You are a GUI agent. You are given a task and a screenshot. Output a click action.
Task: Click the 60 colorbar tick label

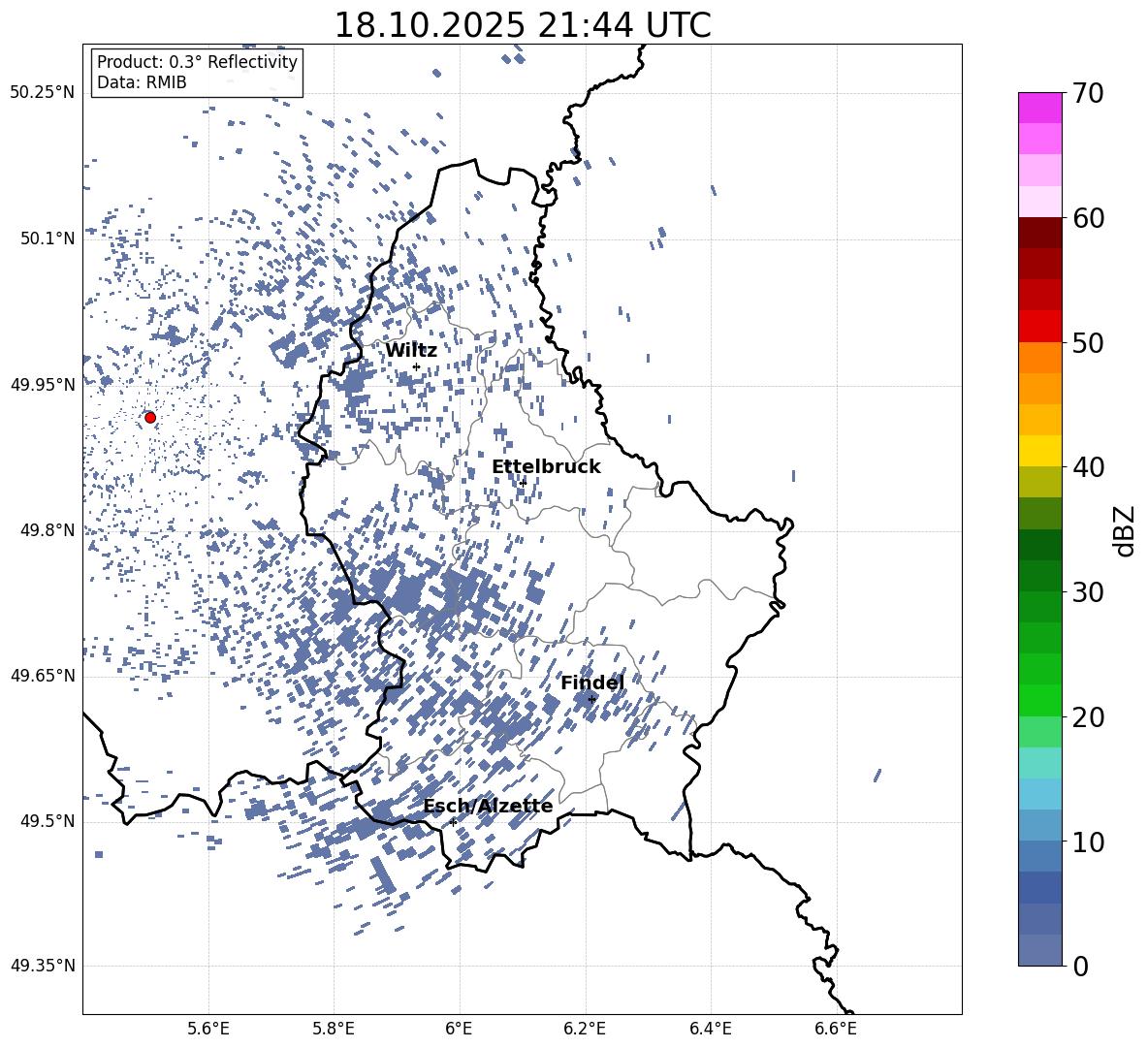(x=1088, y=218)
